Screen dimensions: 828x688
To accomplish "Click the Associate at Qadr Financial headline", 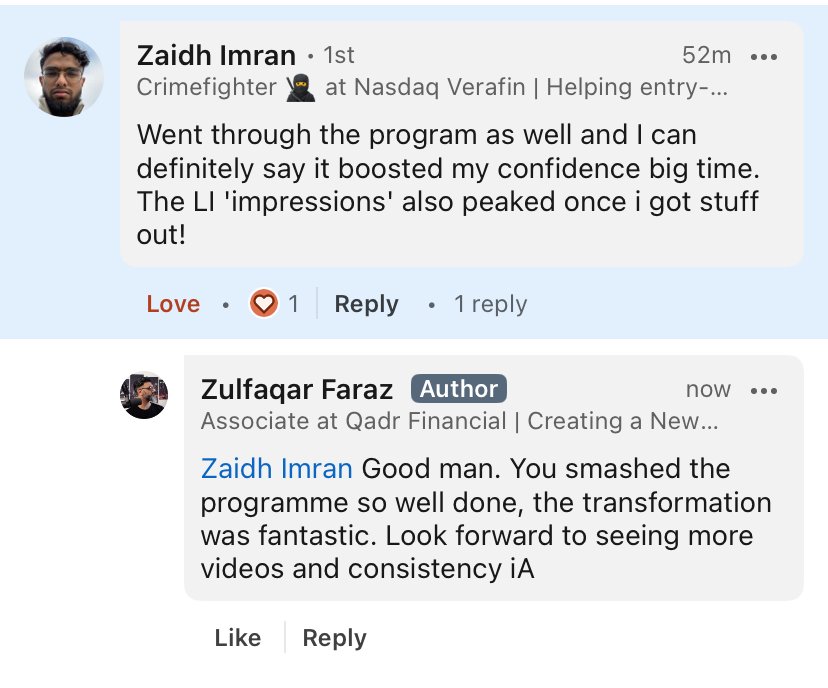I will (459, 421).
